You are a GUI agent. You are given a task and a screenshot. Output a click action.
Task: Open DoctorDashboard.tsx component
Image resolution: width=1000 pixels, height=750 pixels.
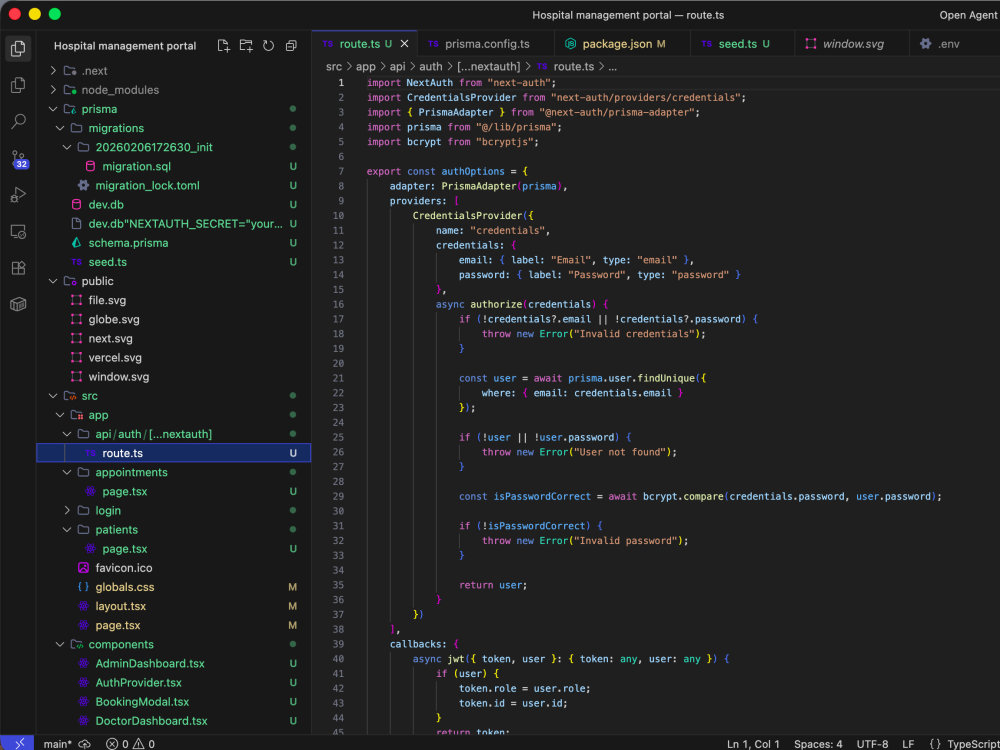tap(173, 721)
